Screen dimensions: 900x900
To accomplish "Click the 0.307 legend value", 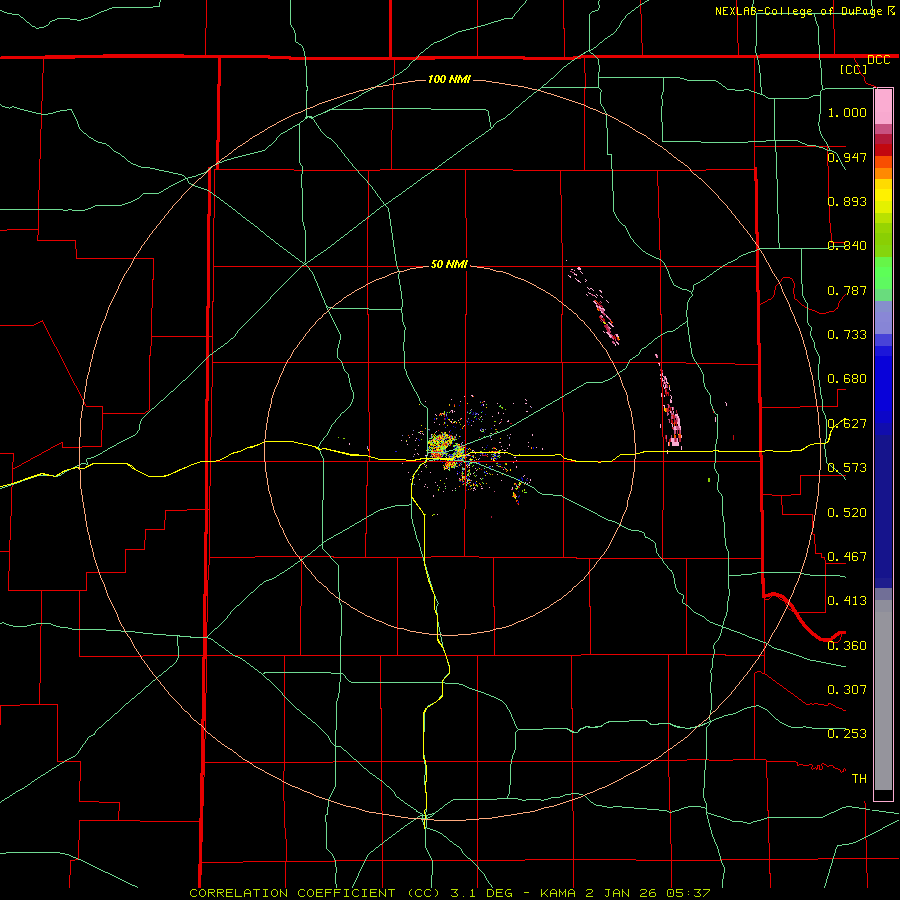I will [x=847, y=690].
